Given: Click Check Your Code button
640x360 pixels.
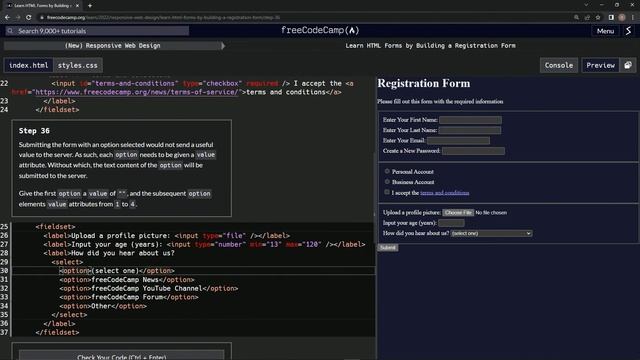Looking at the screenshot, I should tap(122, 356).
